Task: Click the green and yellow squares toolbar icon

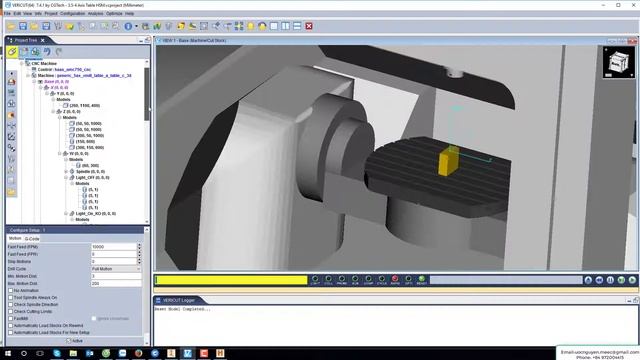Action: point(239,26)
